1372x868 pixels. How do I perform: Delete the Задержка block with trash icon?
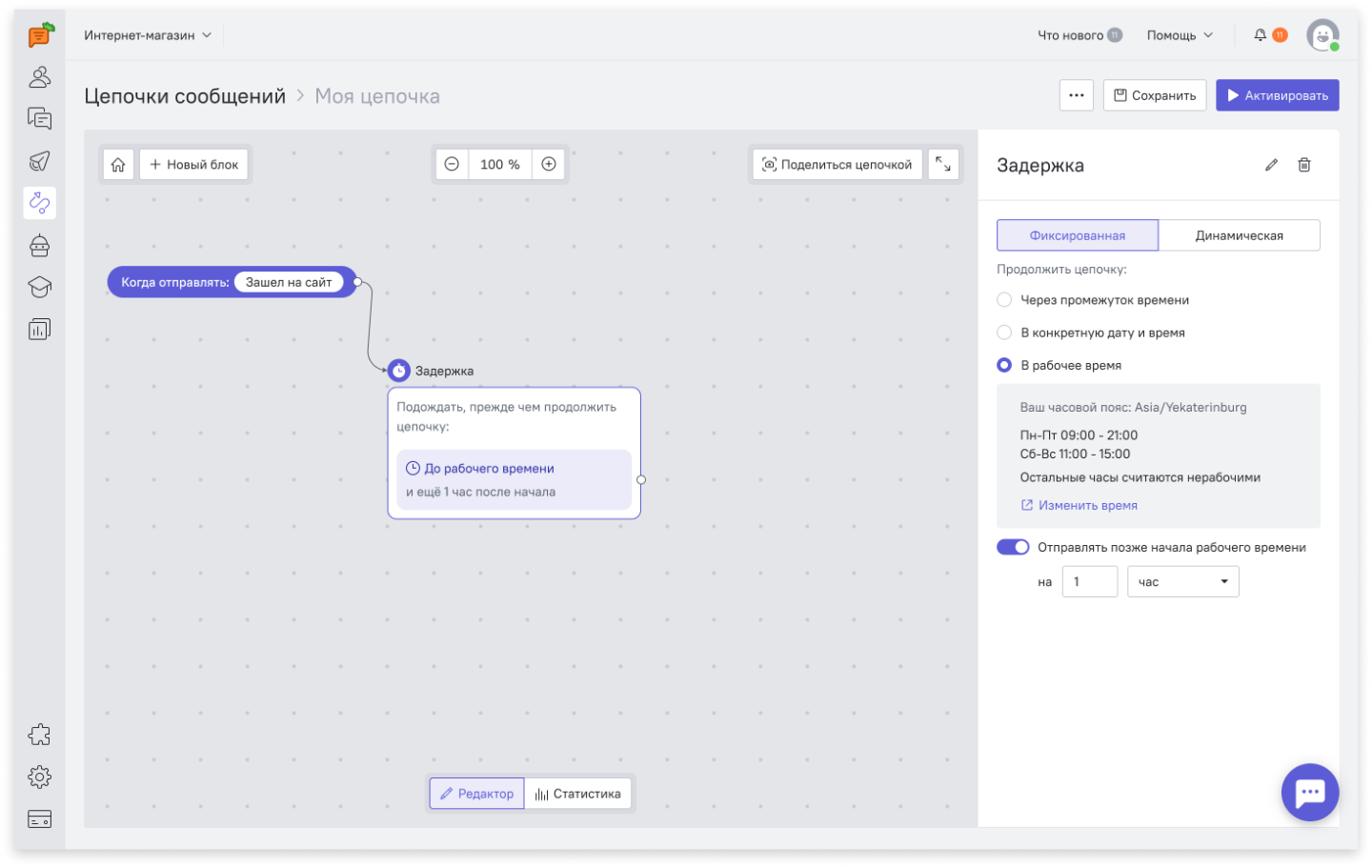[x=1304, y=166]
